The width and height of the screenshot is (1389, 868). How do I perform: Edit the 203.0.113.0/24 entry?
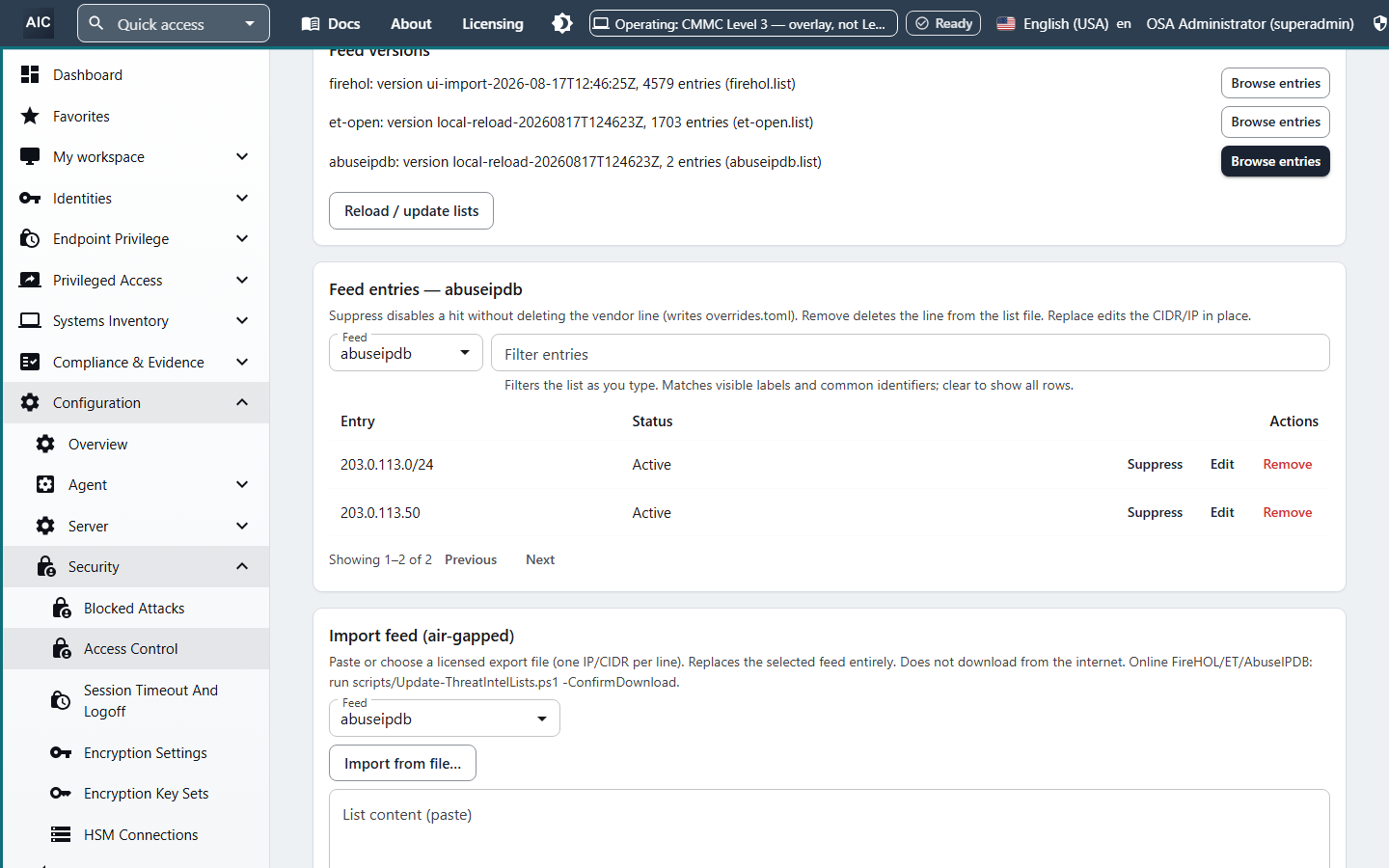coord(1222,464)
